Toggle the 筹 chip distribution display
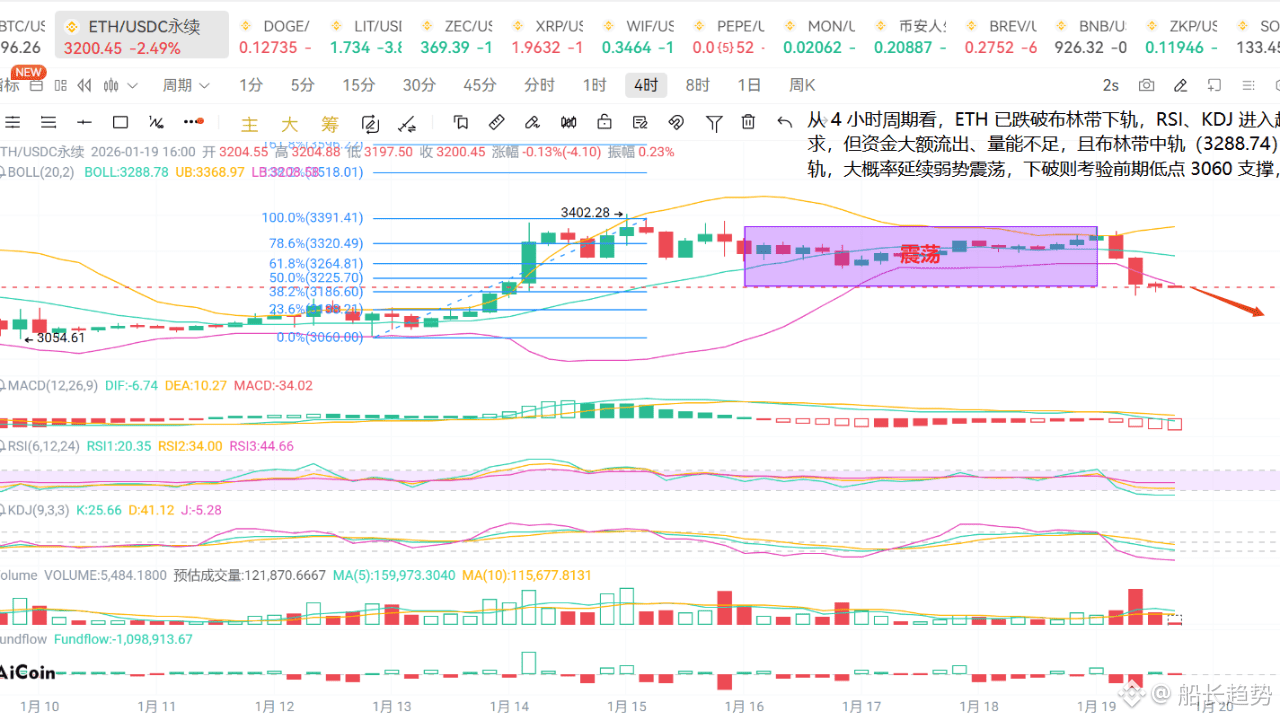1280x720 pixels. (328, 122)
